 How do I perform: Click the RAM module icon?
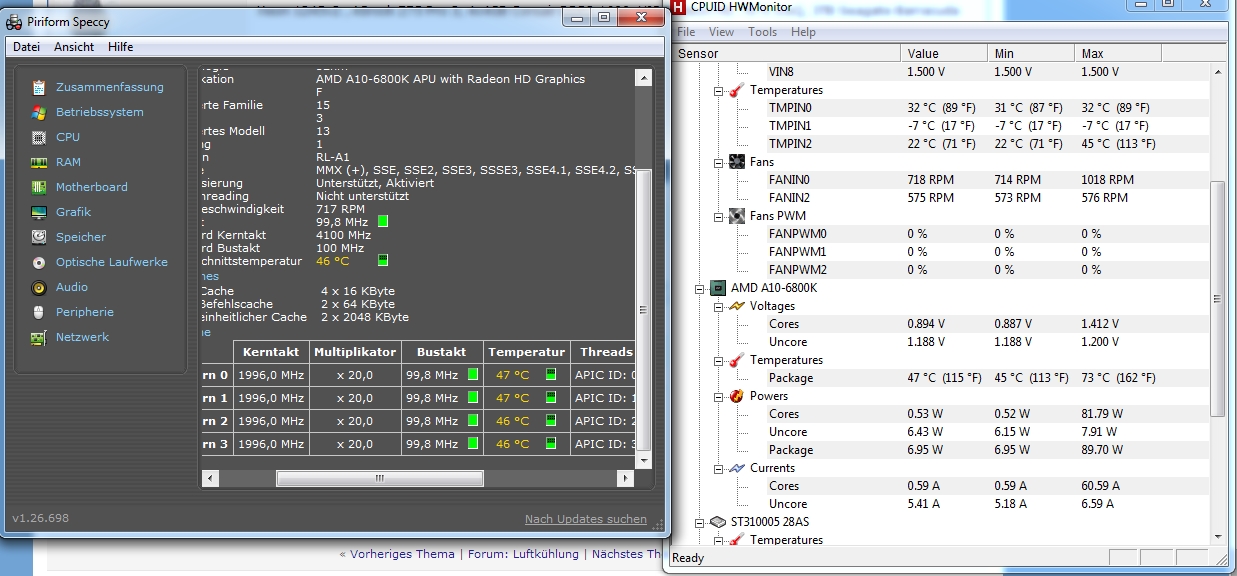[39, 162]
